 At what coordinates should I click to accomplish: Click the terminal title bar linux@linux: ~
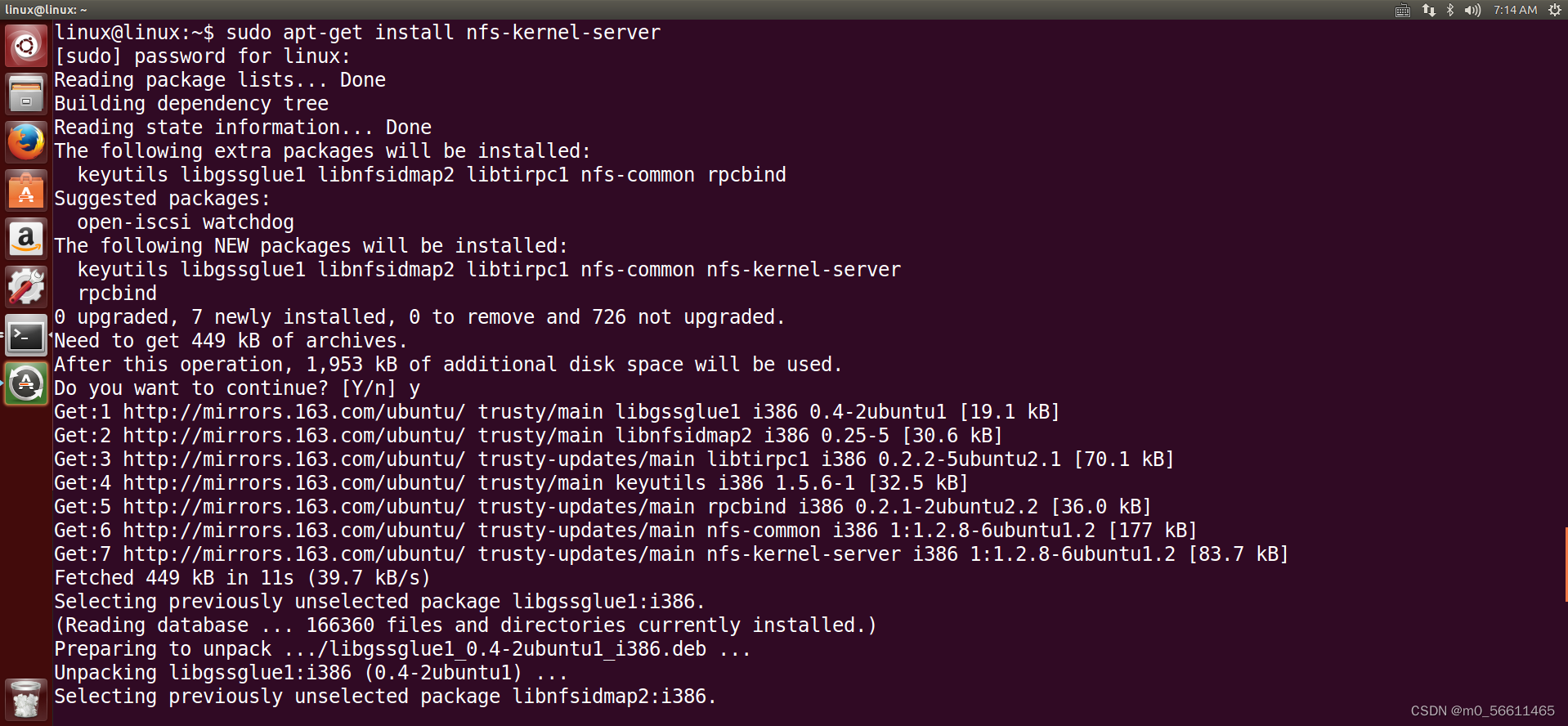[45, 9]
